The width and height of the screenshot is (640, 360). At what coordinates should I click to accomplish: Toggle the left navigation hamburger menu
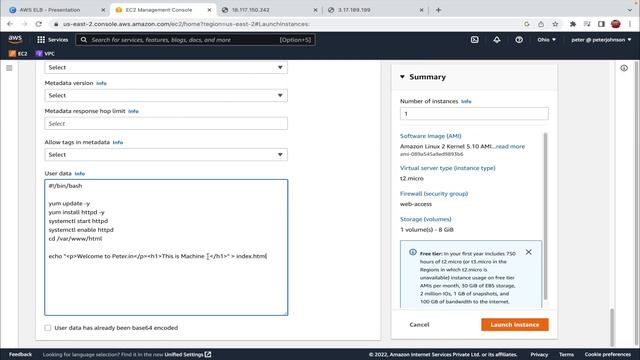tap(9, 68)
